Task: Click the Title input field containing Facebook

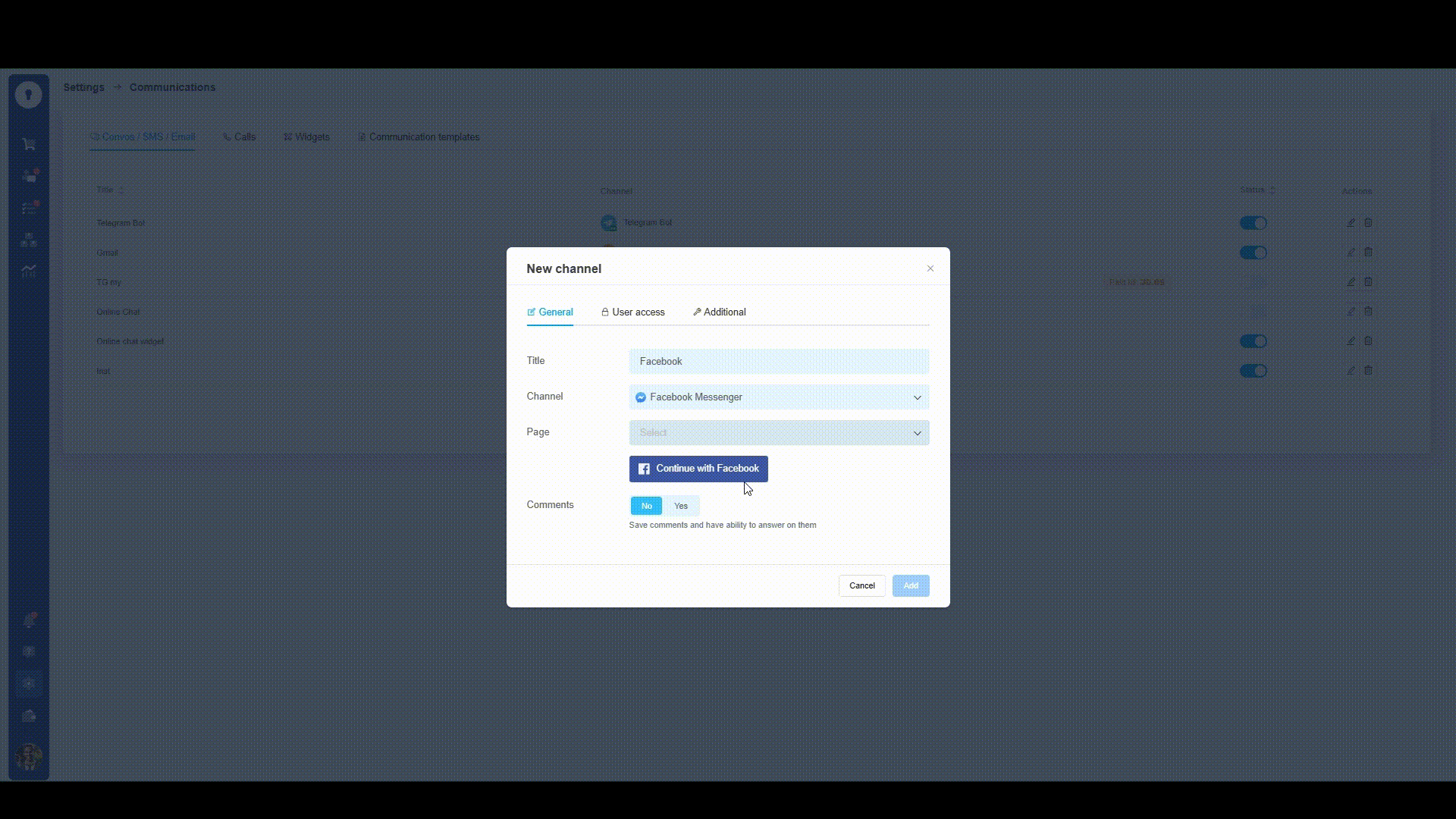Action: pyautogui.click(x=779, y=362)
